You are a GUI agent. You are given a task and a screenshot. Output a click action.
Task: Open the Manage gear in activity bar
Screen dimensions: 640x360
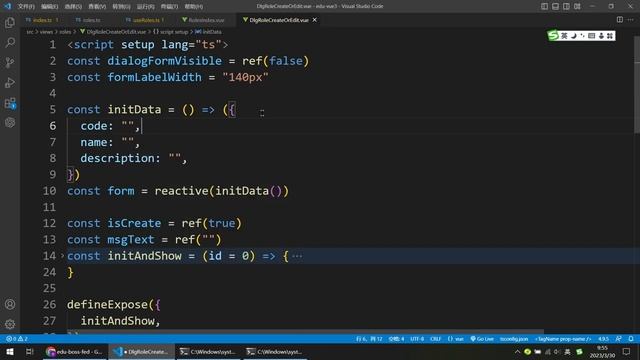pos(10,324)
